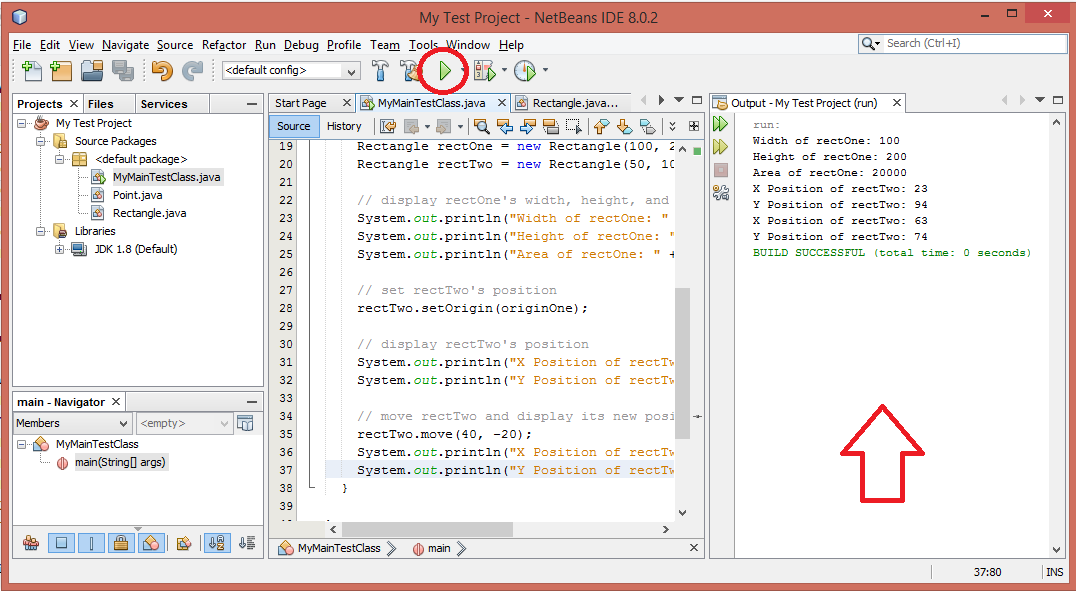The image size is (1076, 591).
Task: Click the Build Project hammer icon
Action: [x=380, y=70]
